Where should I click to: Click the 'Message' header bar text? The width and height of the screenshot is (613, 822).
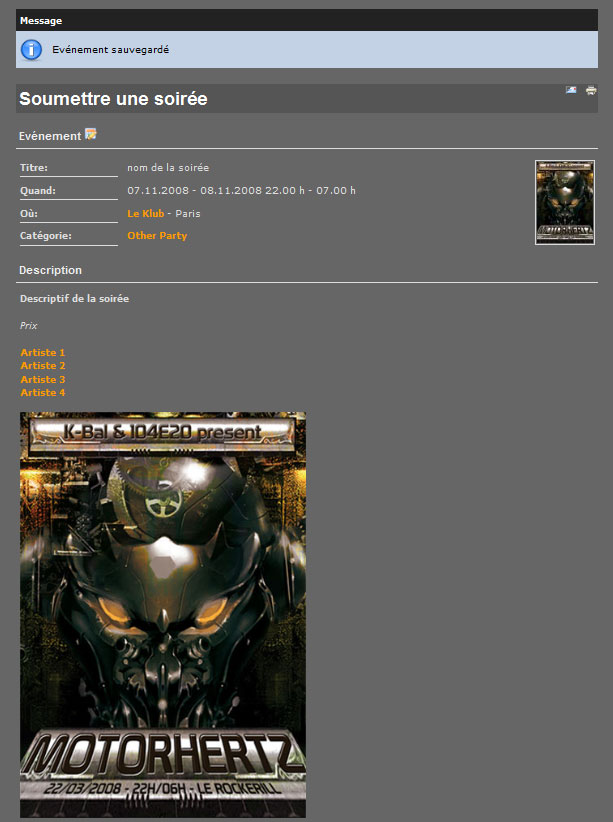click(41, 20)
